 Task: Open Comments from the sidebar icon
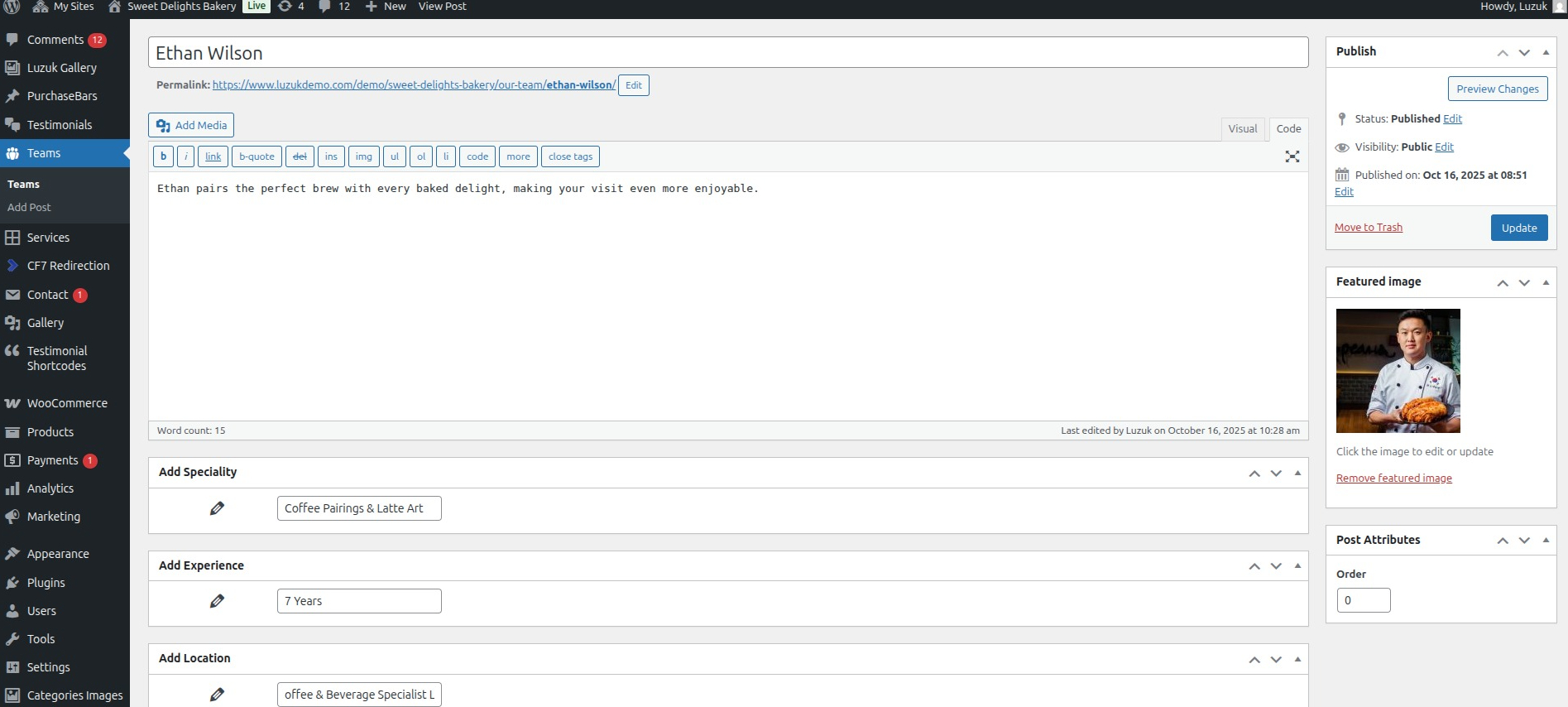tap(12, 40)
